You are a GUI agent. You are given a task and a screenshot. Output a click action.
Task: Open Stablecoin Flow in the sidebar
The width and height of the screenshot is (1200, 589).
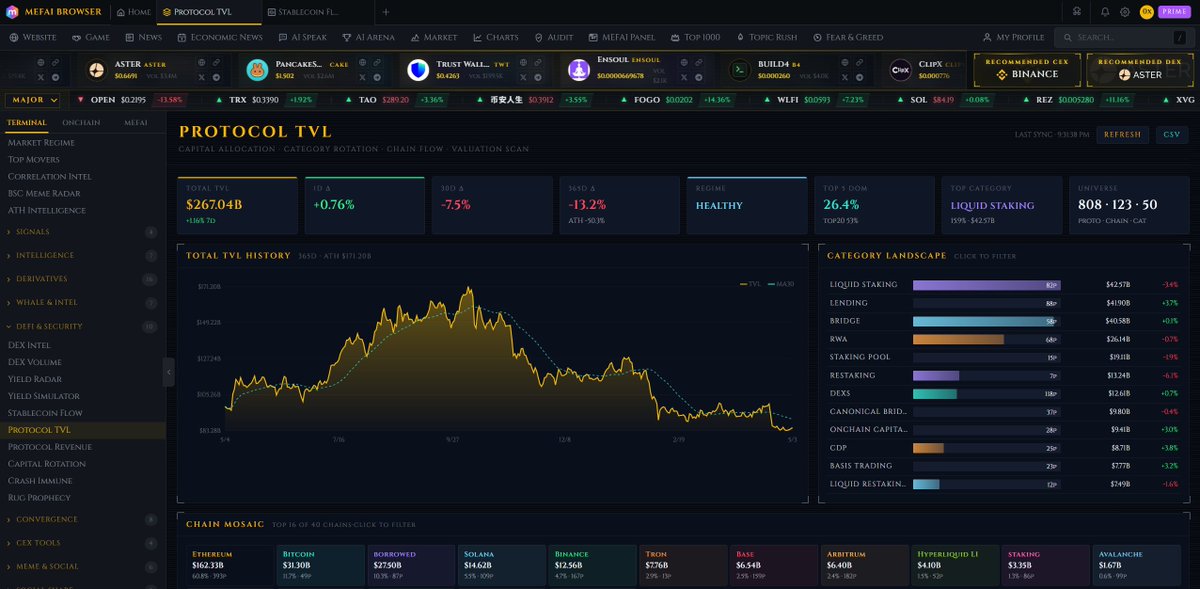(x=45, y=413)
